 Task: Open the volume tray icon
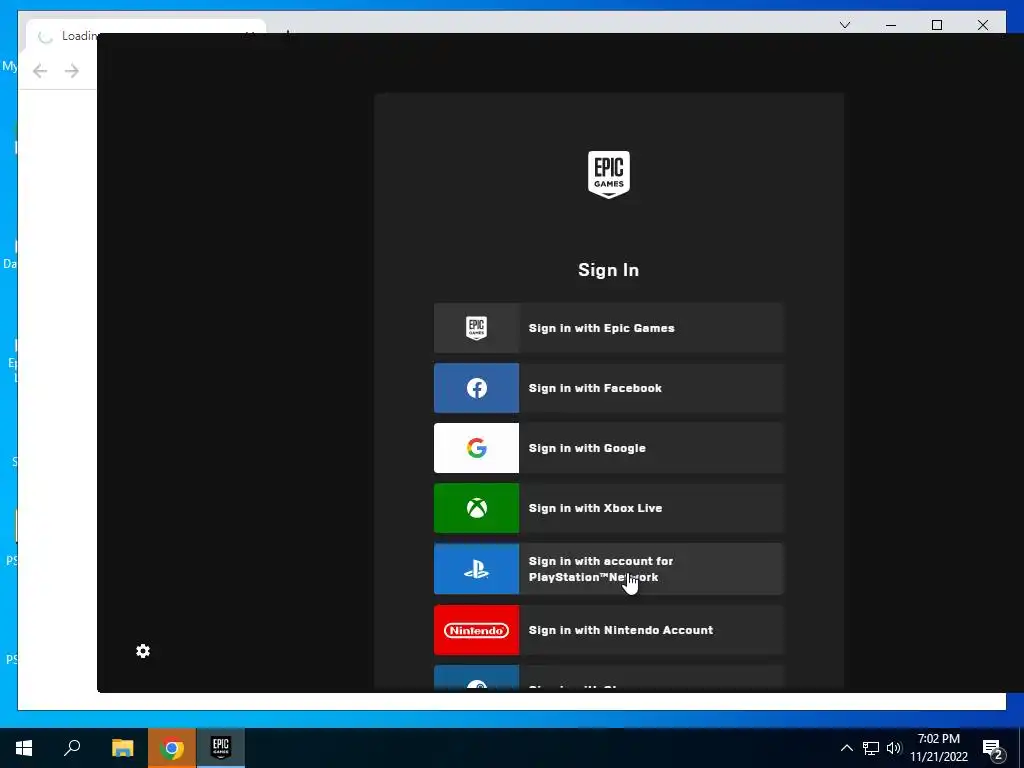(x=894, y=748)
